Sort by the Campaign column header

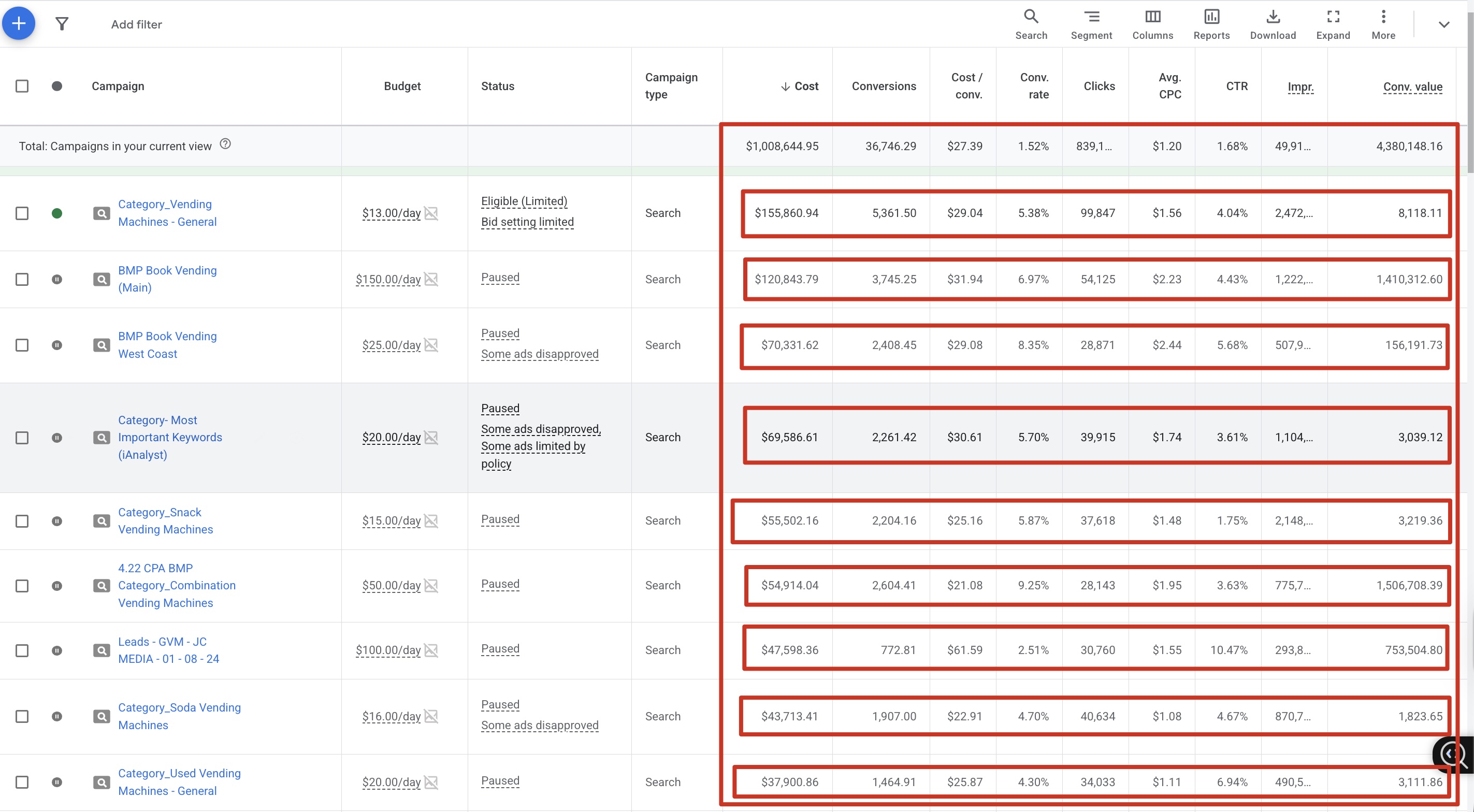tap(118, 86)
